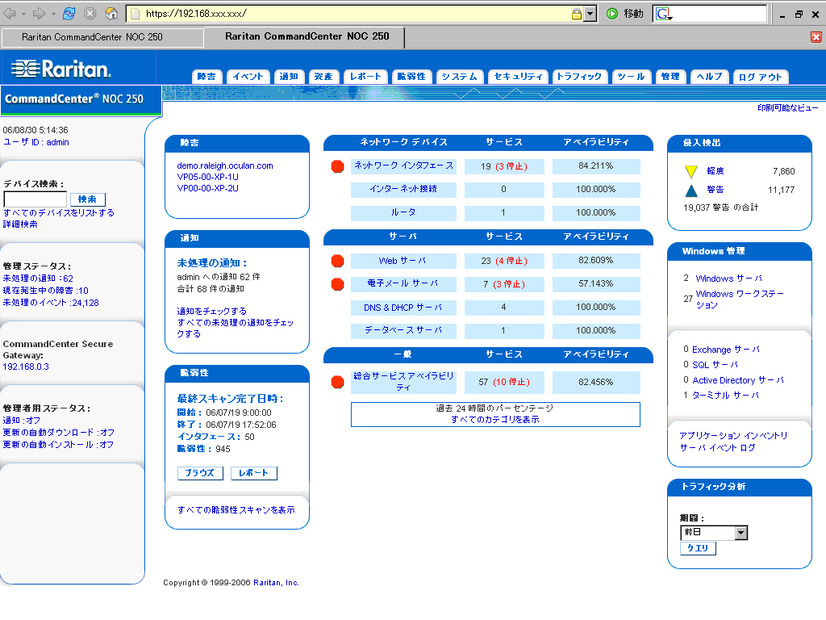Click the browser Refresh icon
826x620 pixels.
pyautogui.click(x=68, y=14)
